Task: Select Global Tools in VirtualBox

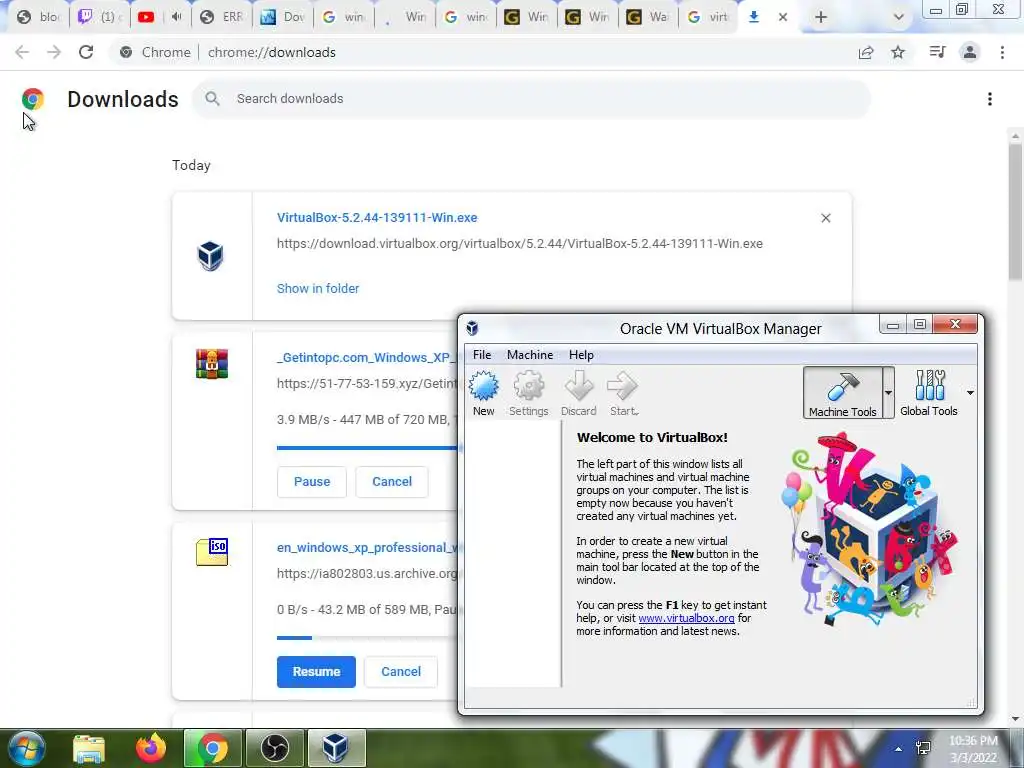Action: [x=929, y=392]
